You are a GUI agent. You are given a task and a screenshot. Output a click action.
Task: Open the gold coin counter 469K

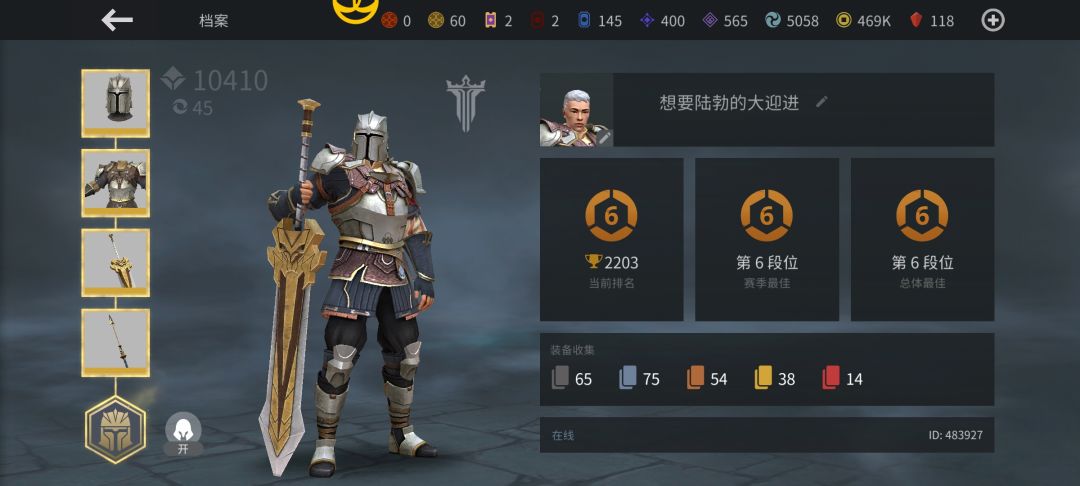click(x=863, y=21)
